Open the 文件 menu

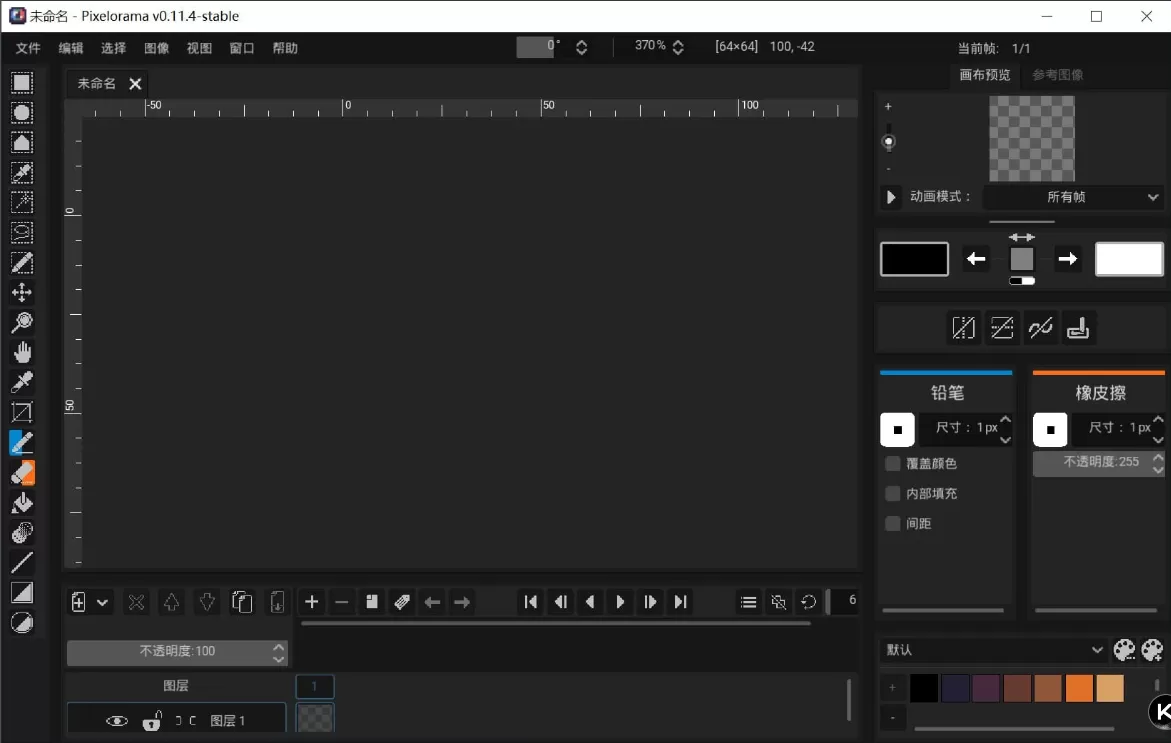(x=28, y=47)
